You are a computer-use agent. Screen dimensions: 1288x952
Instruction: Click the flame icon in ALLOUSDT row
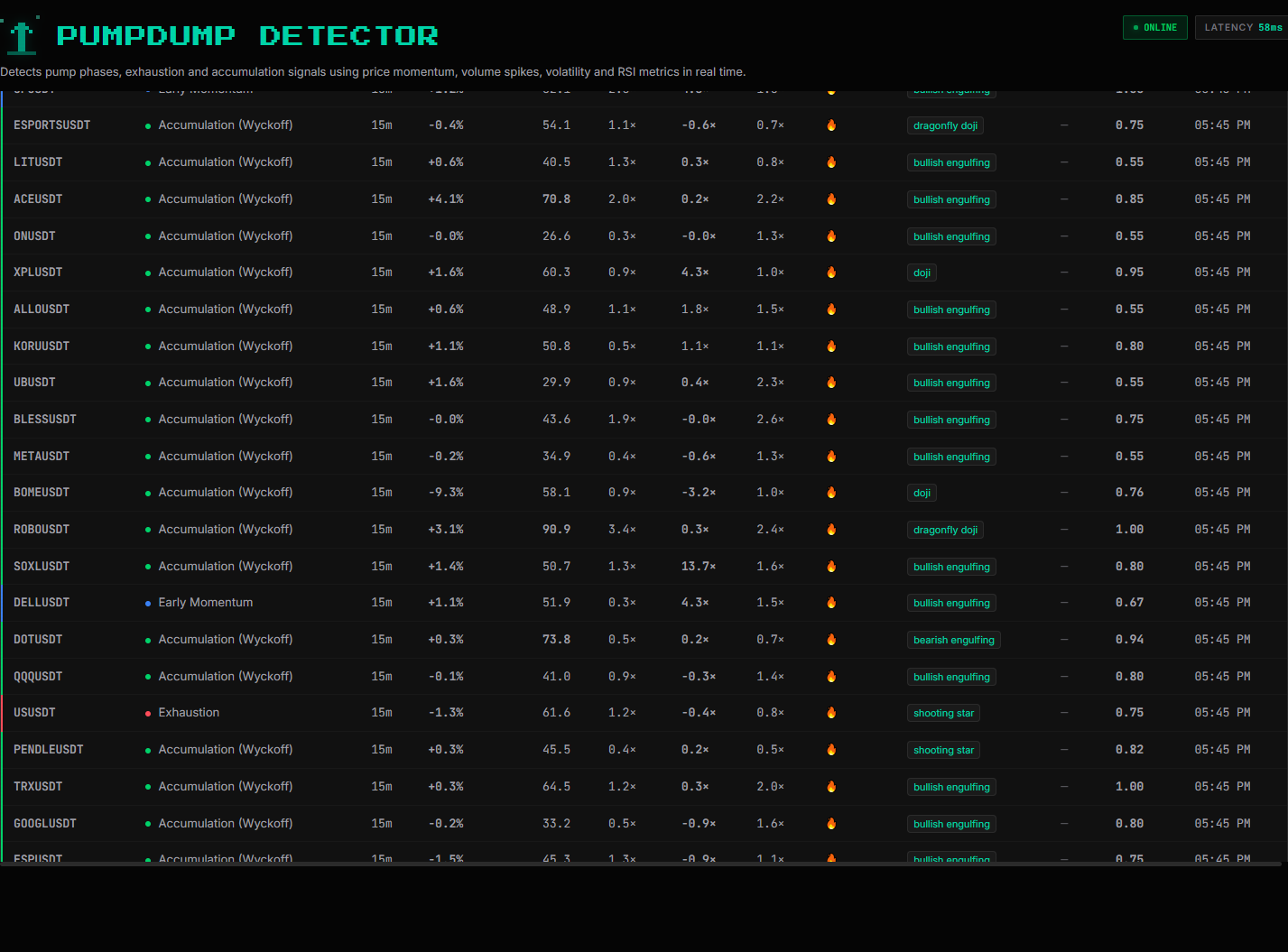pos(831,310)
